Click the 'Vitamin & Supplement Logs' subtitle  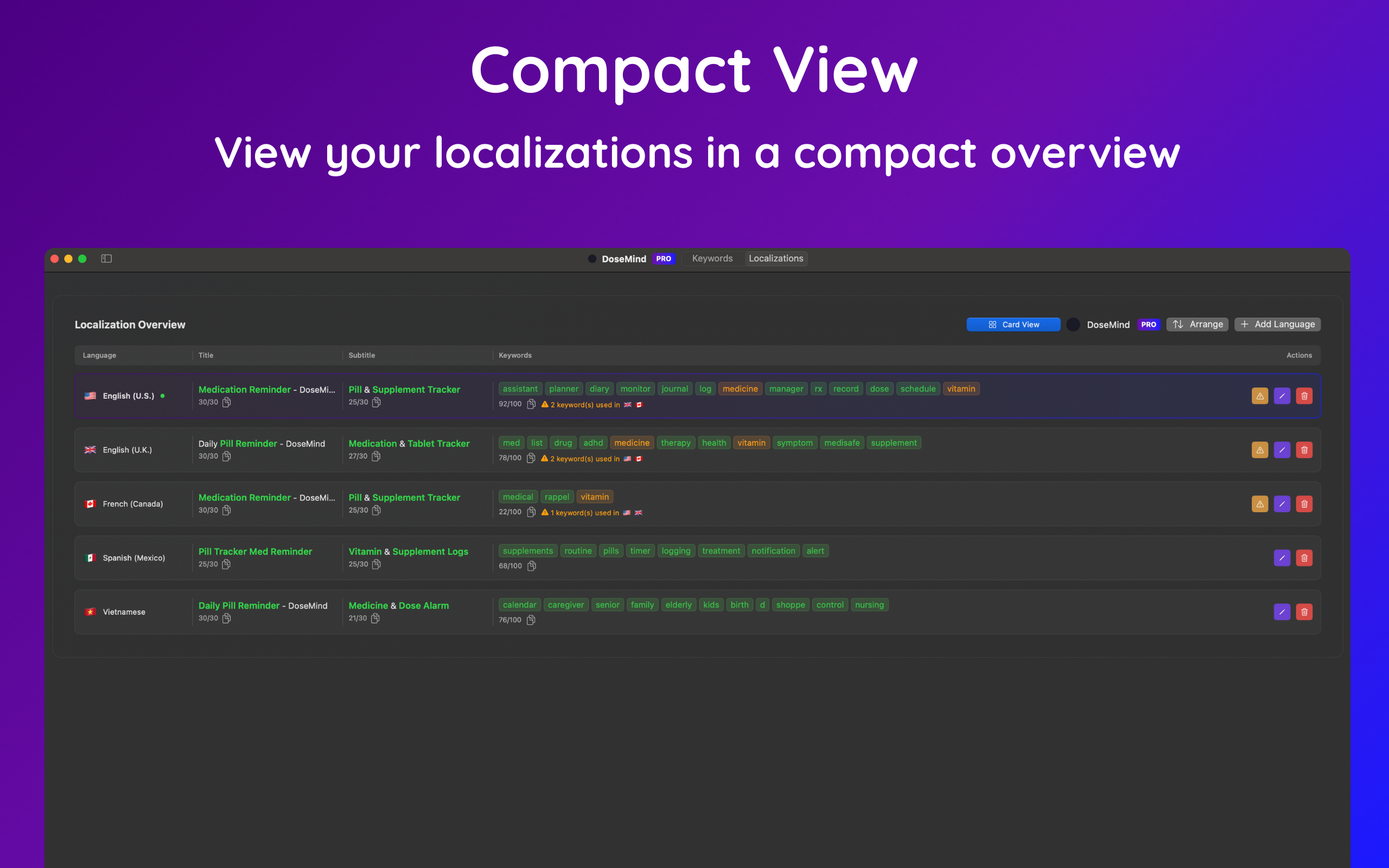[x=408, y=551]
